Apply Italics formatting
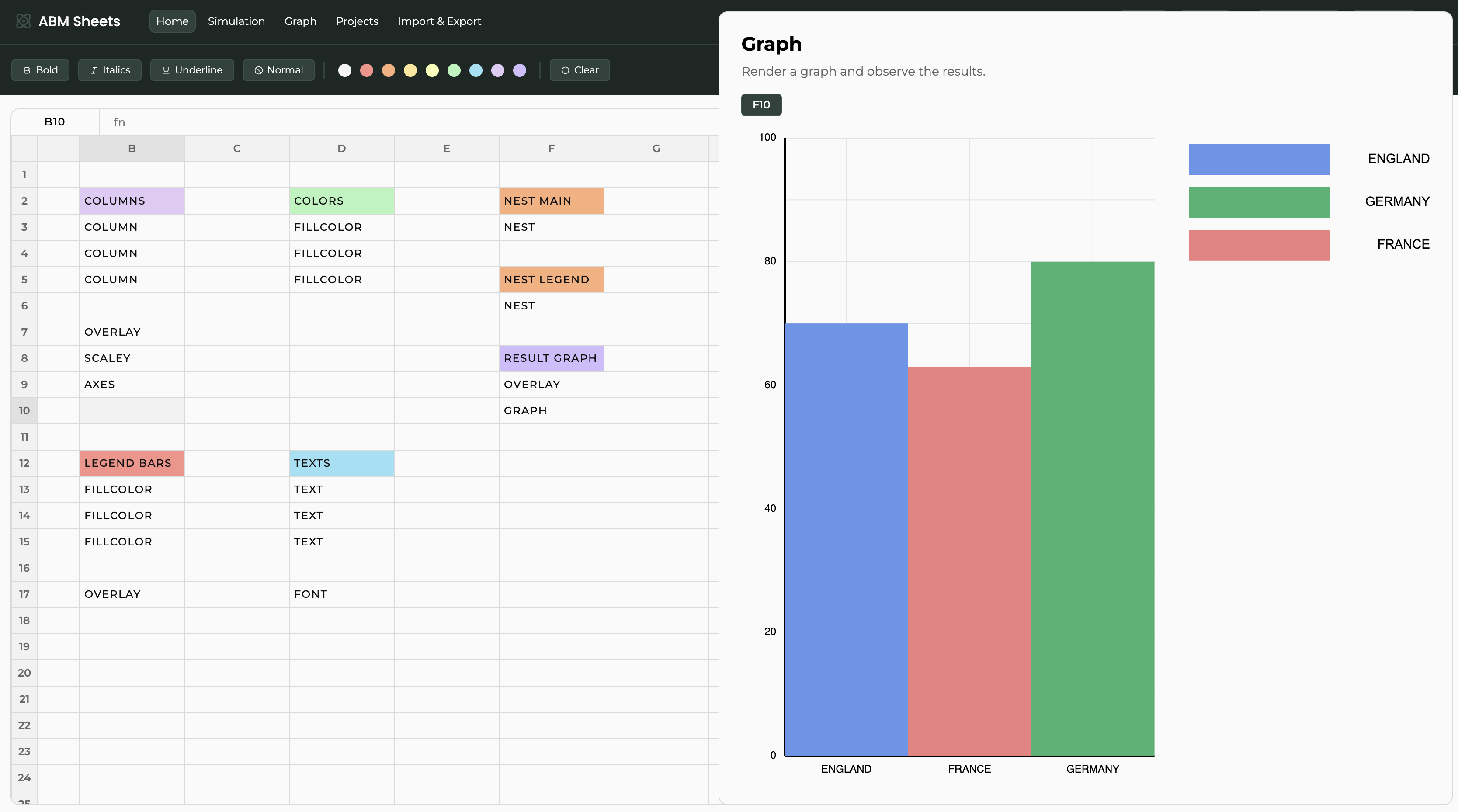 [110, 70]
